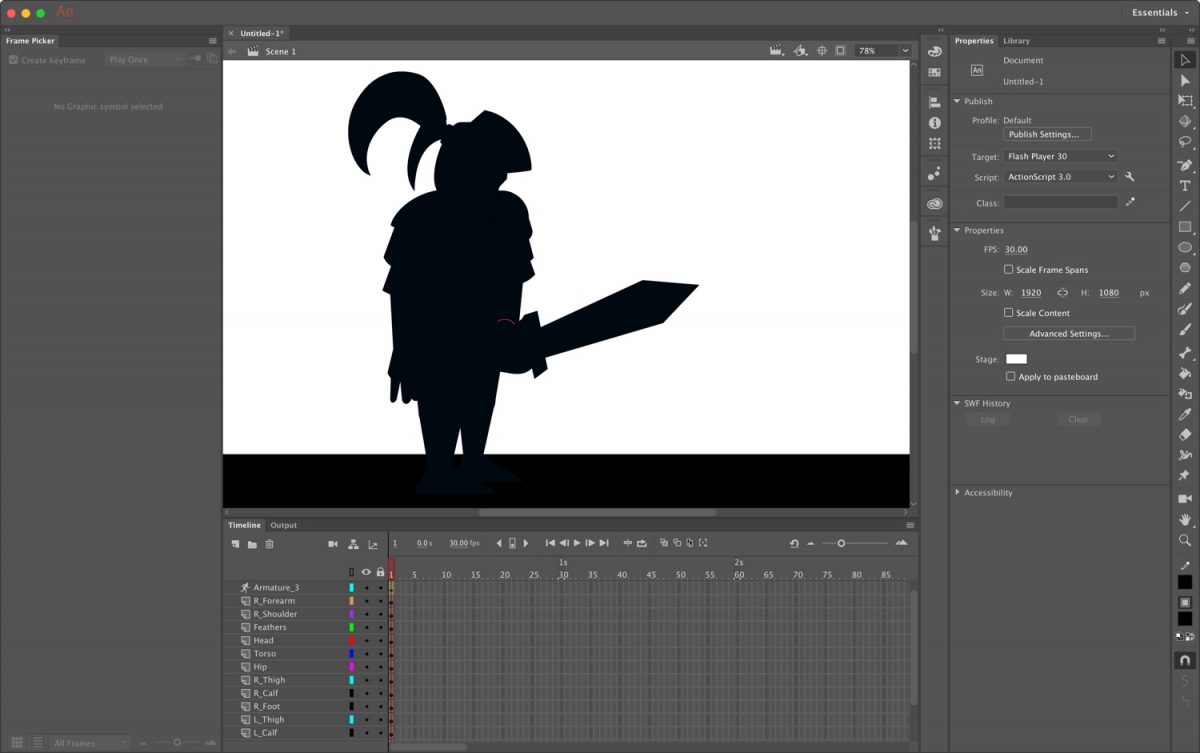This screenshot has height=753, width=1200.
Task: Select the Zoom tool
Action: (1186, 537)
